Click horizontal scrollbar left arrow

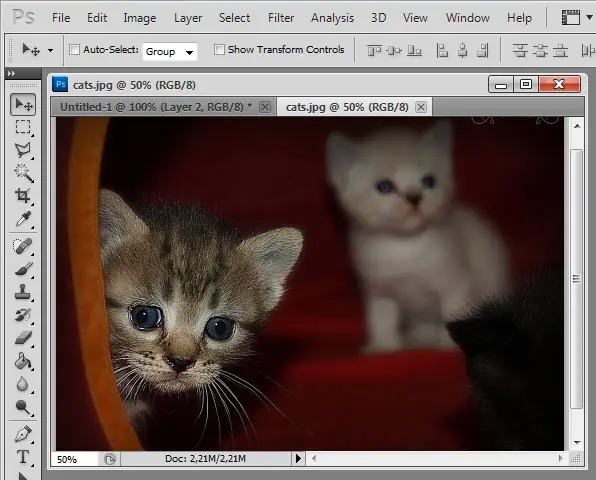click(314, 459)
